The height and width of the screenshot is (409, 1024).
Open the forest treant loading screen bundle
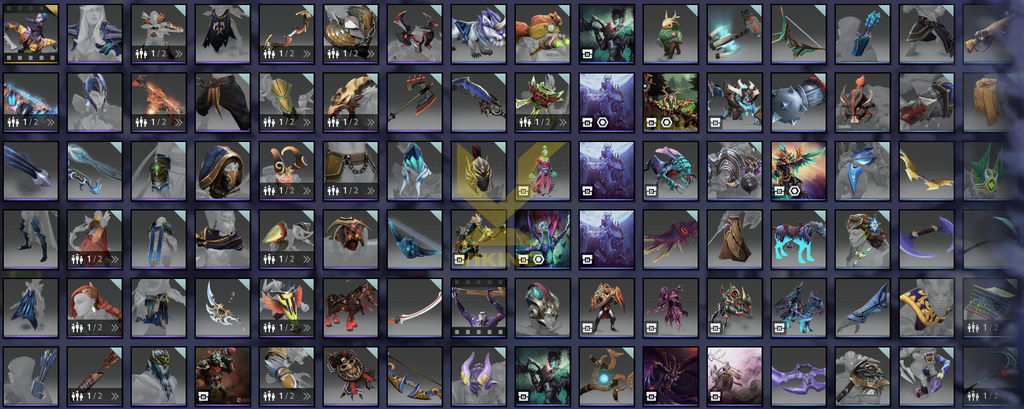tap(671, 103)
